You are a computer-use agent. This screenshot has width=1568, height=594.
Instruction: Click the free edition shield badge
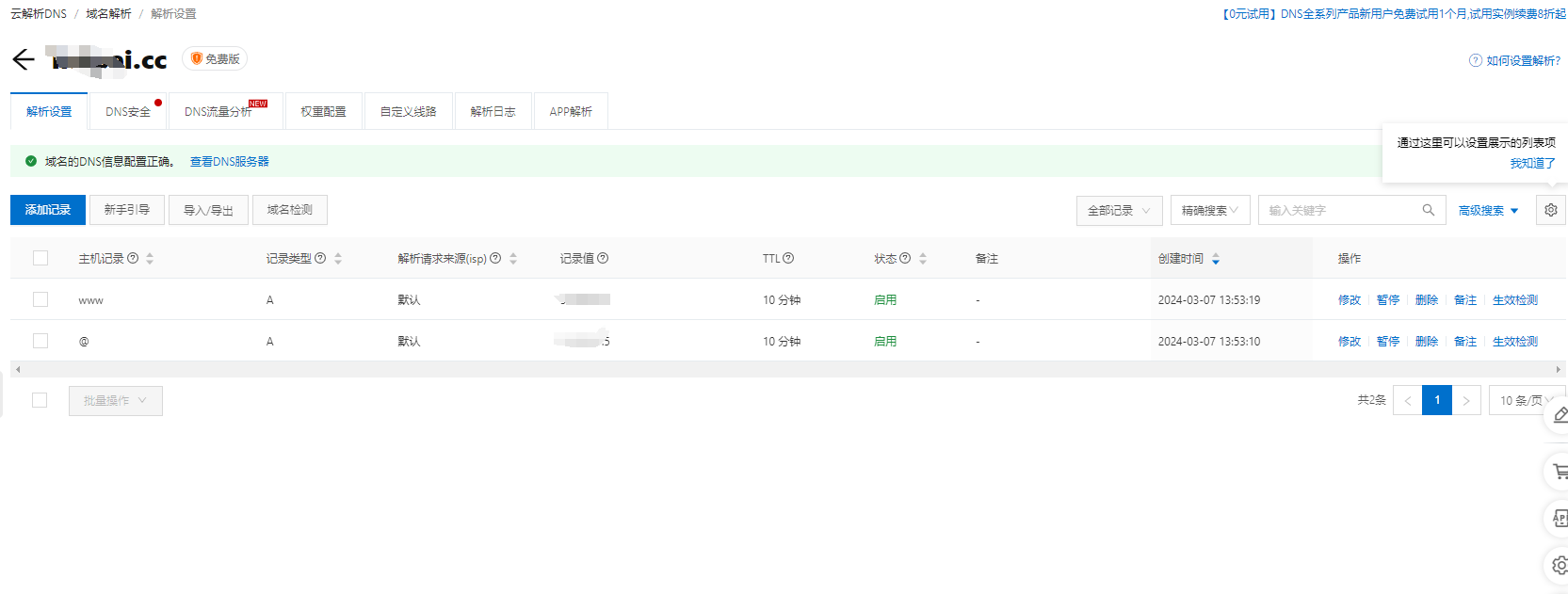[x=215, y=58]
